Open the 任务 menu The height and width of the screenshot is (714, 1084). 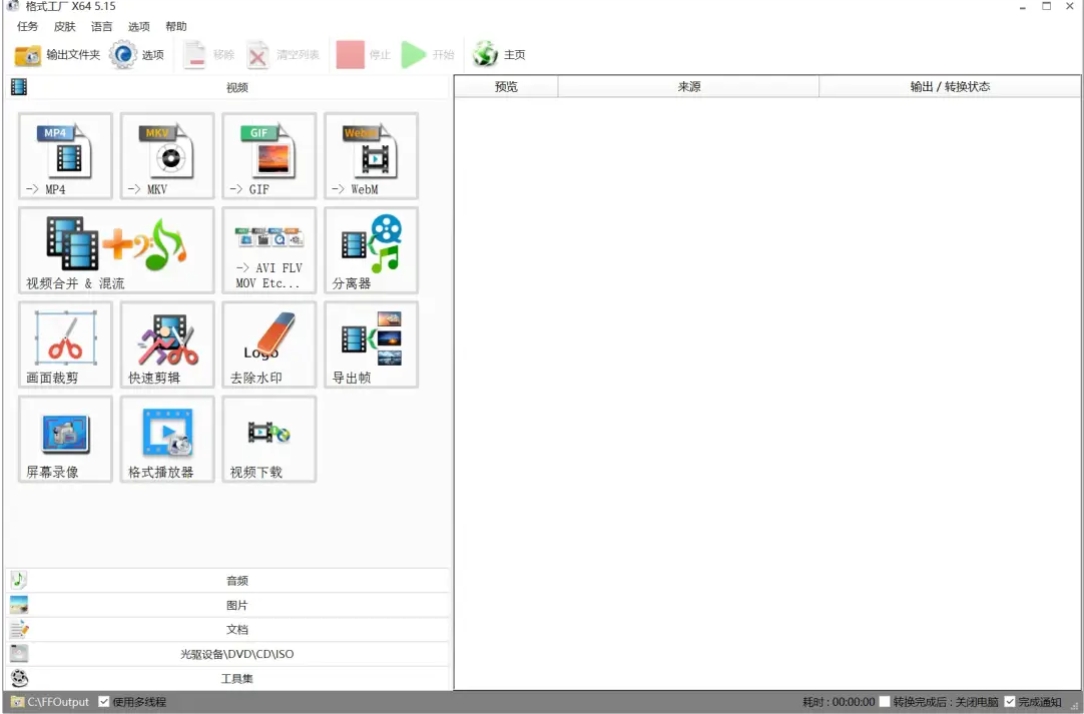click(x=27, y=26)
